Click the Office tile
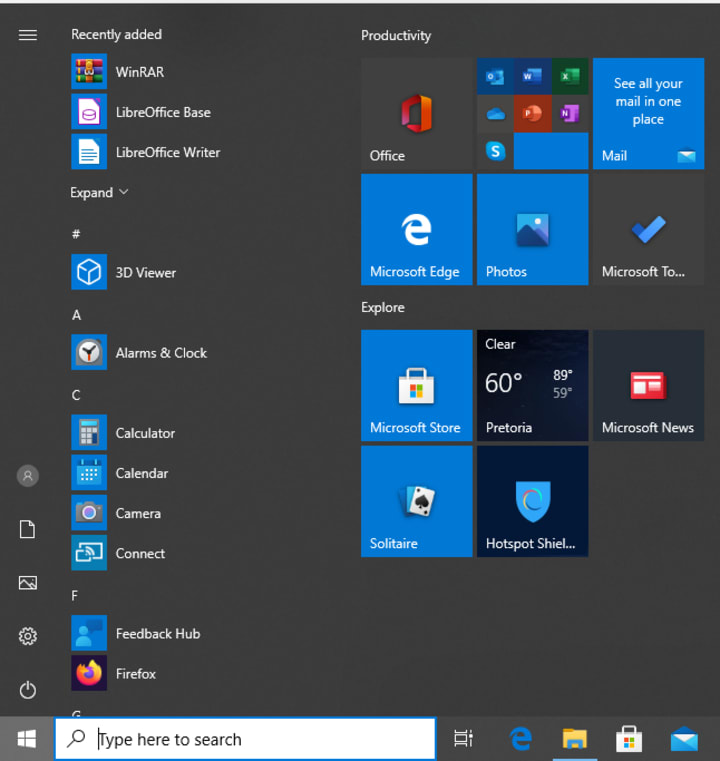The width and height of the screenshot is (720, 761). (417, 114)
